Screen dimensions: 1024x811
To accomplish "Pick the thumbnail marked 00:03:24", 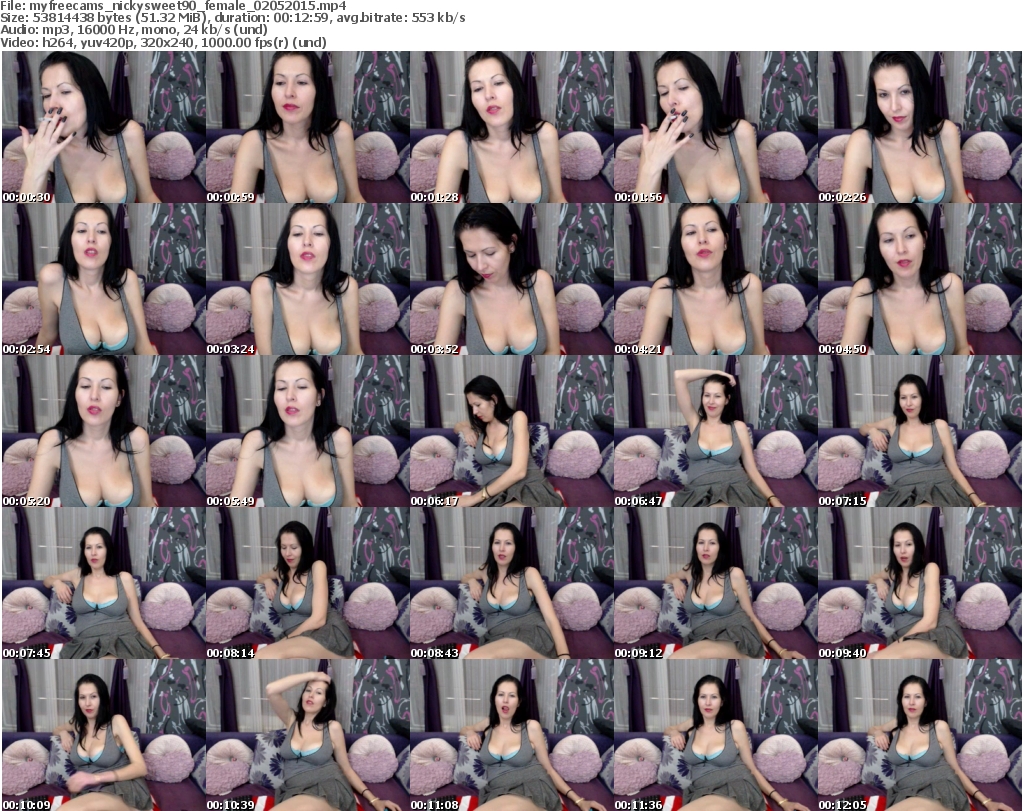I will point(308,279).
